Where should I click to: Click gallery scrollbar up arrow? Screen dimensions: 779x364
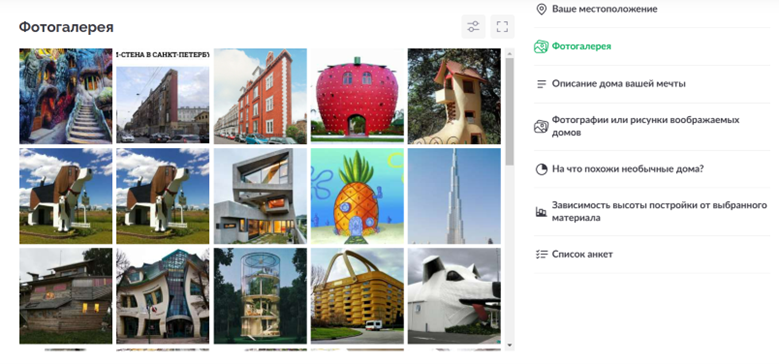pos(510,52)
